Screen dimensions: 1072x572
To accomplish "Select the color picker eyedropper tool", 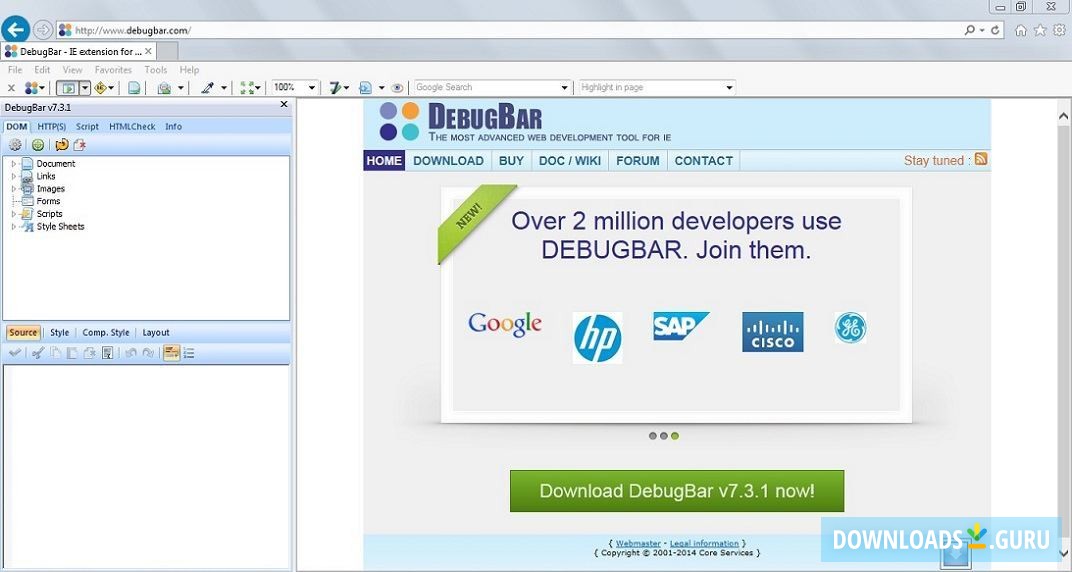I will coord(207,87).
